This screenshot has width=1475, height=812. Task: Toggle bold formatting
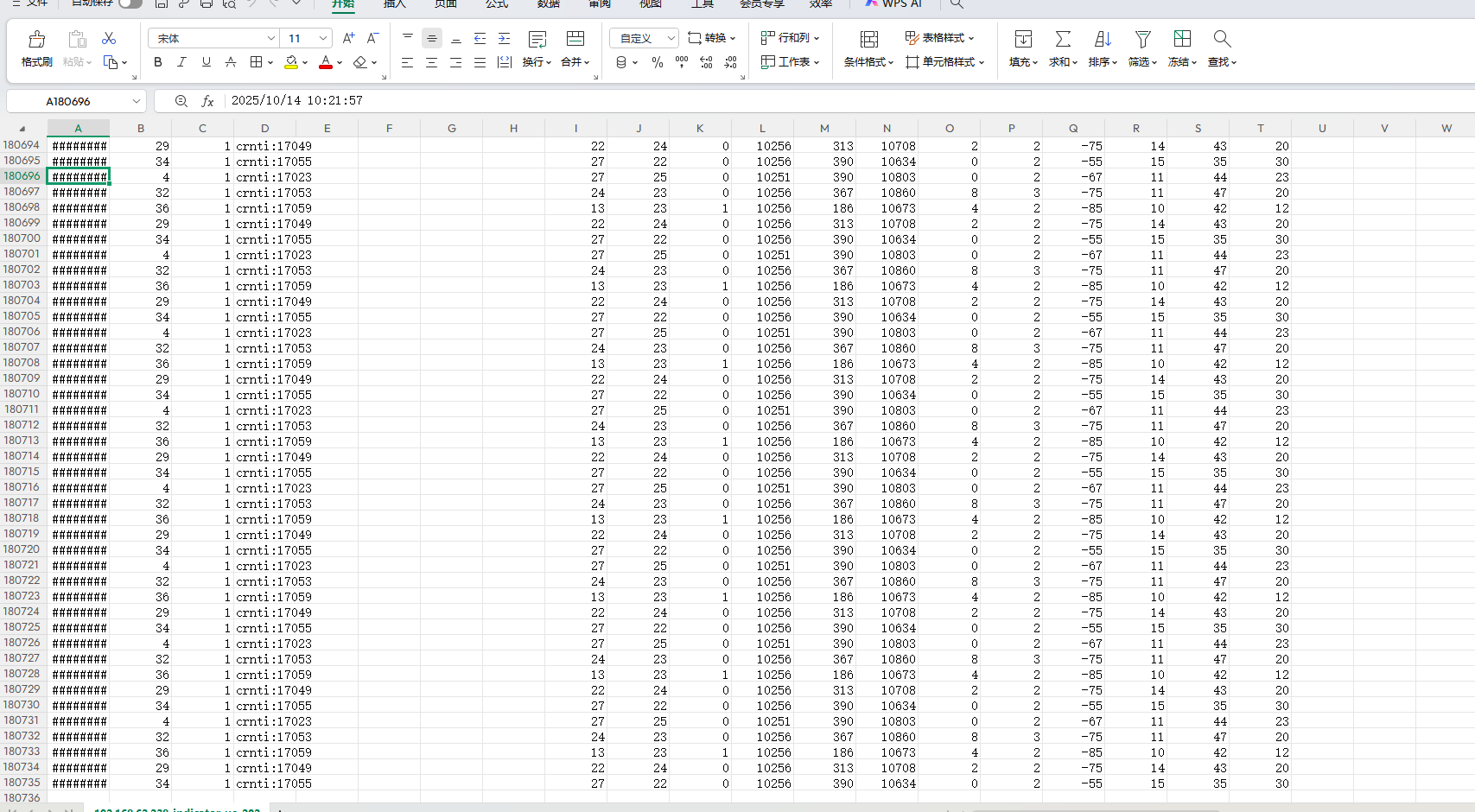pyautogui.click(x=157, y=62)
